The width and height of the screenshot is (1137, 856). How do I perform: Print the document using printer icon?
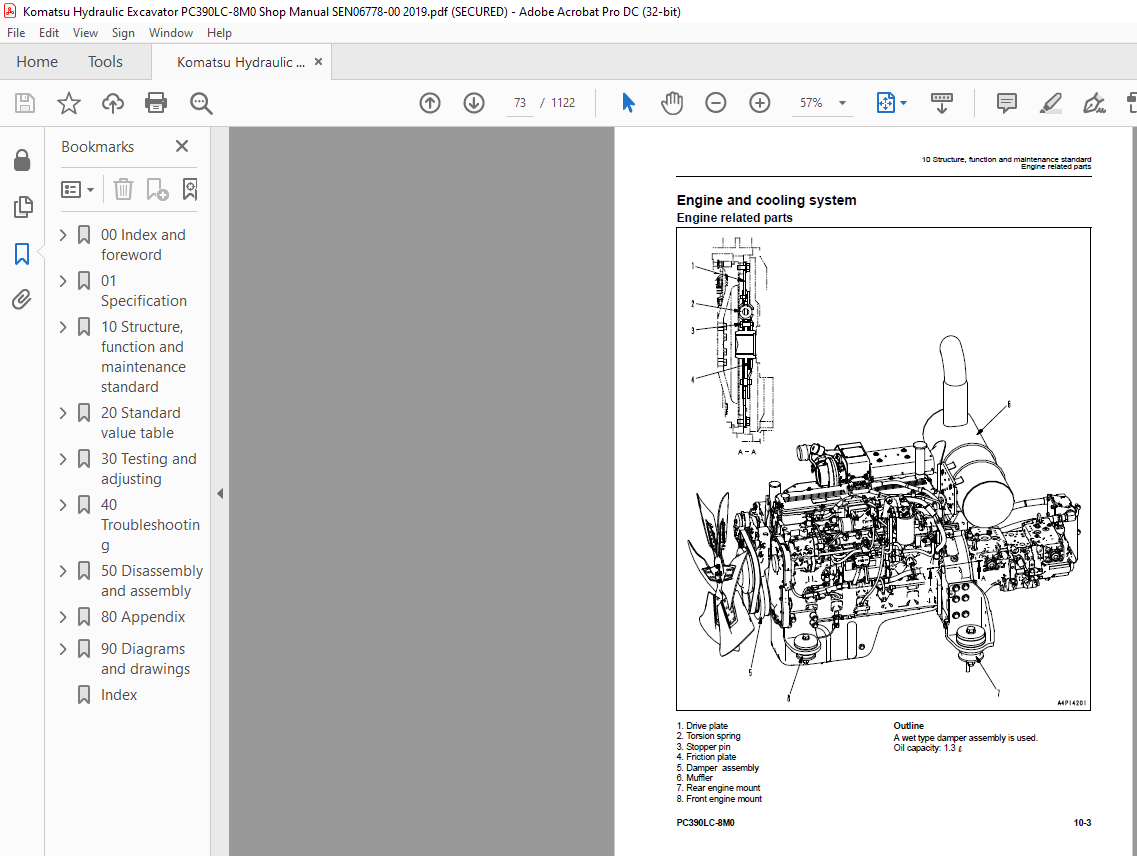click(156, 103)
